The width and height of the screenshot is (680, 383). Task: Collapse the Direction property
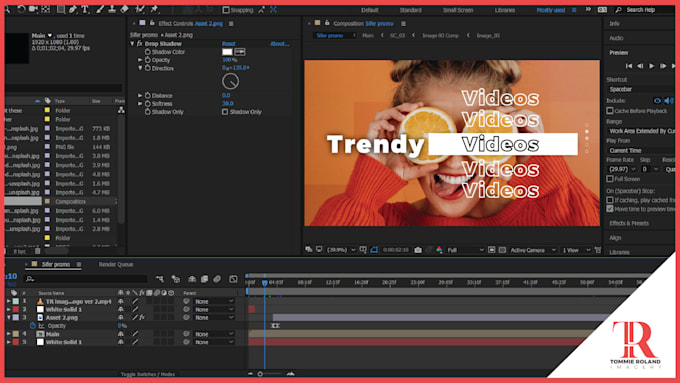pyautogui.click(x=140, y=68)
